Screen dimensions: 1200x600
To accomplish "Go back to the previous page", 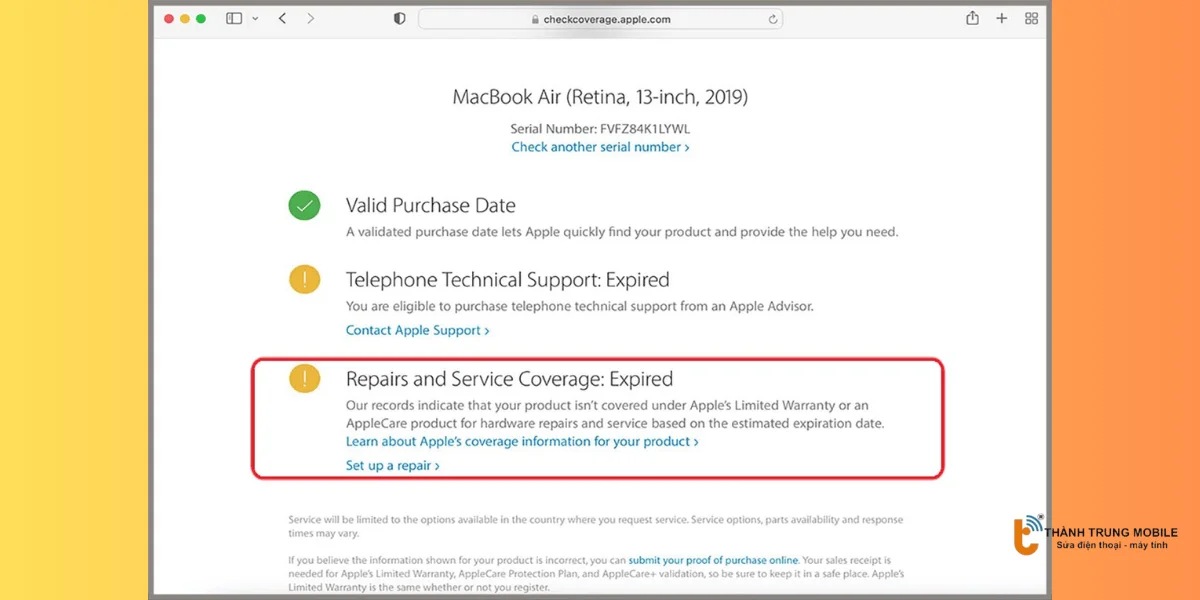I will tap(282, 19).
